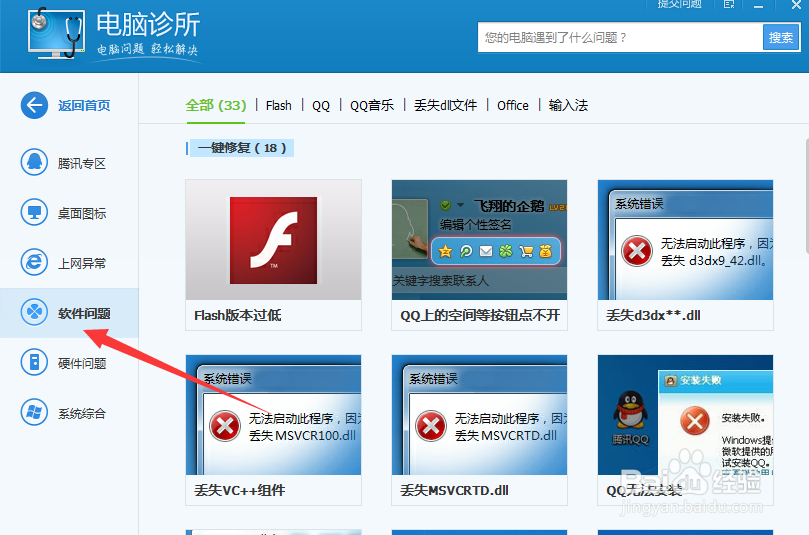Open the 输入法 tab

pos(568,106)
